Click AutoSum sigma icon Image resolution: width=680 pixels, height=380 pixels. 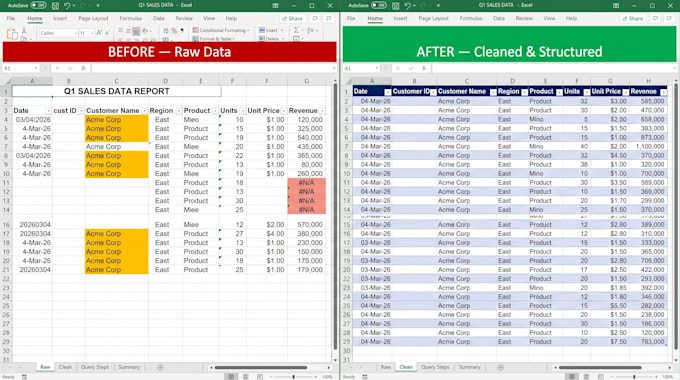(296, 30)
